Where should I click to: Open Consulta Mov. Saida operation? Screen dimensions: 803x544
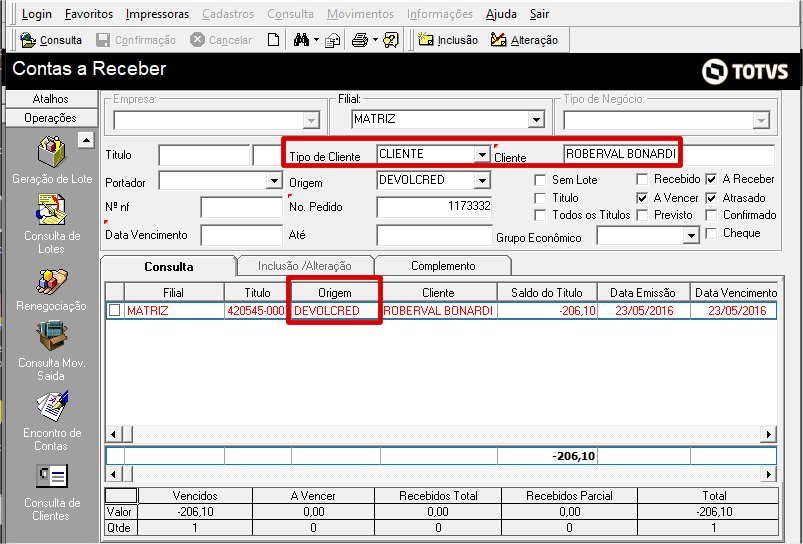52,351
